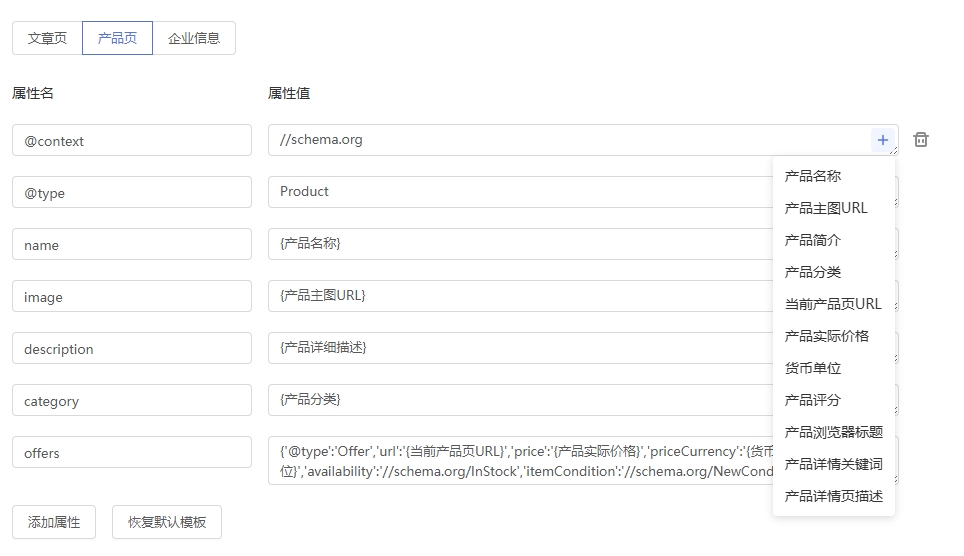Switch to the 文章页 tab
Image resolution: width=964 pixels, height=556 pixels.
[x=47, y=38]
